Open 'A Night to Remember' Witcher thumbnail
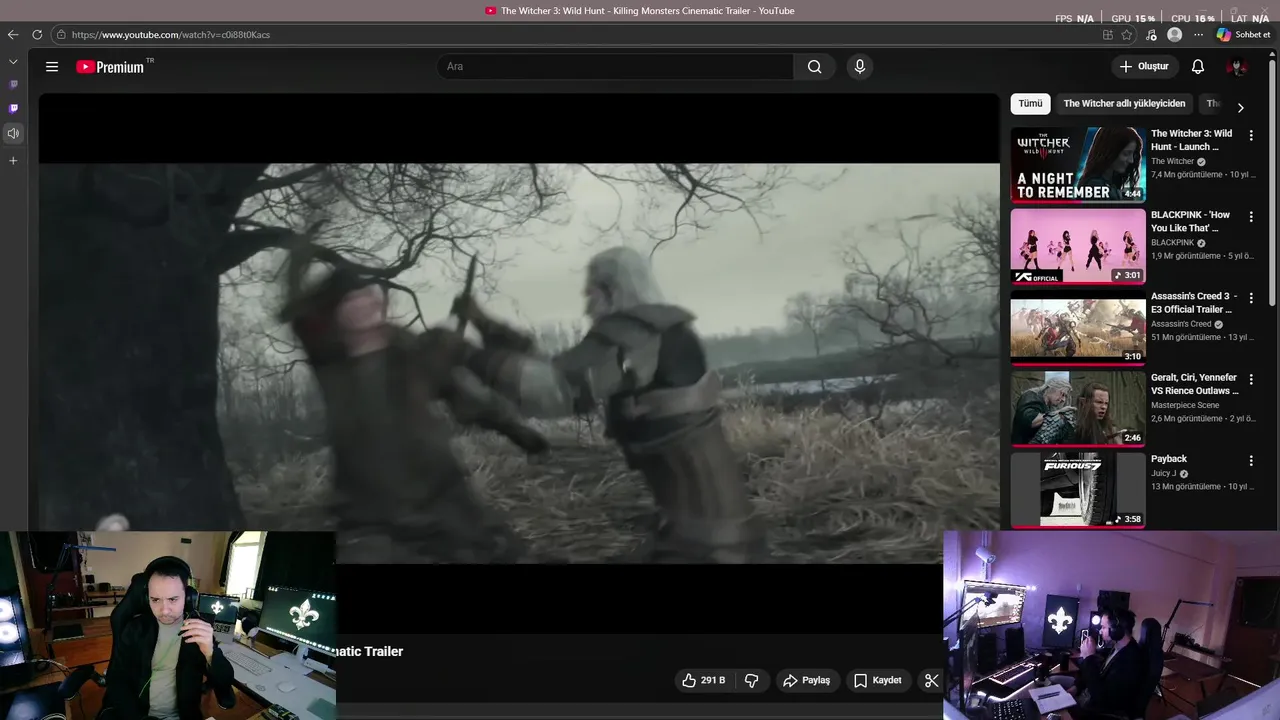The image size is (1280, 720). tap(1078, 164)
